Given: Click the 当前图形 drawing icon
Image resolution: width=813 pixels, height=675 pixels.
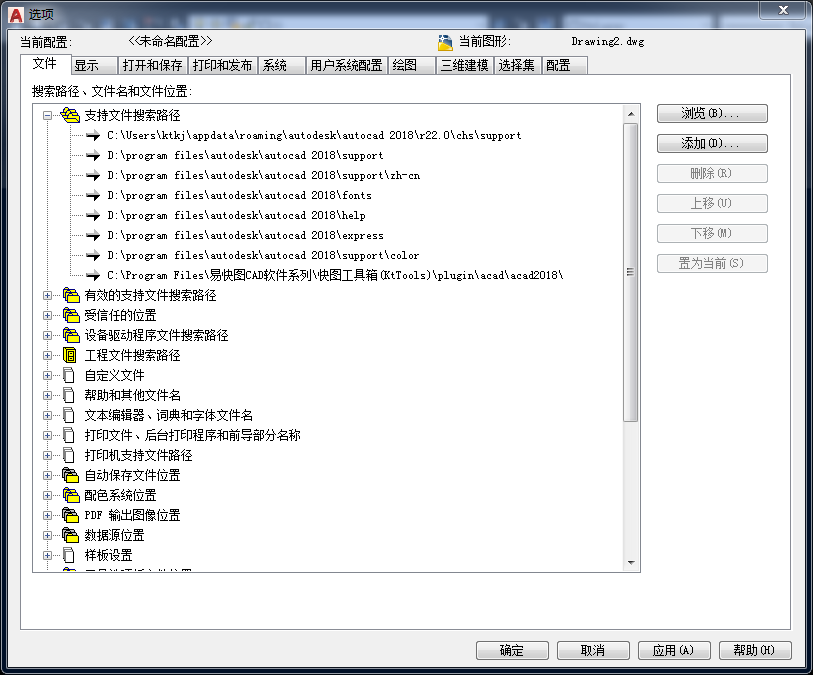Looking at the screenshot, I should pyautogui.click(x=445, y=42).
